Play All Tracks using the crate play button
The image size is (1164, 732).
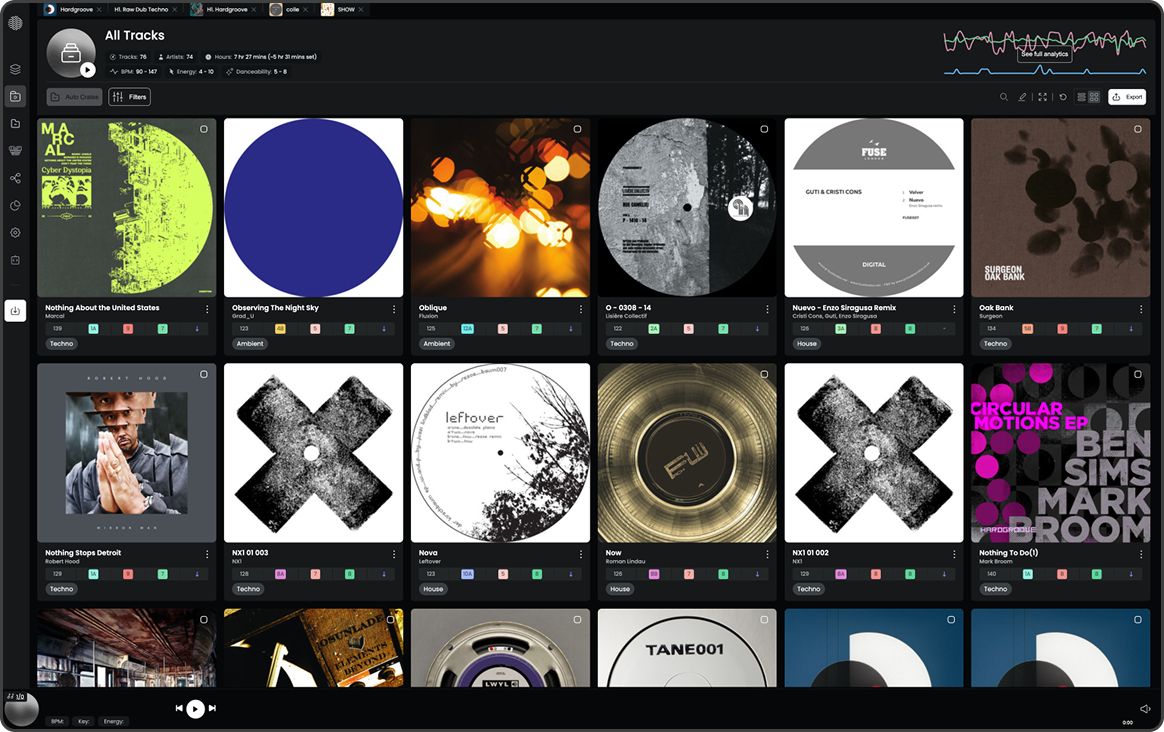coord(88,70)
